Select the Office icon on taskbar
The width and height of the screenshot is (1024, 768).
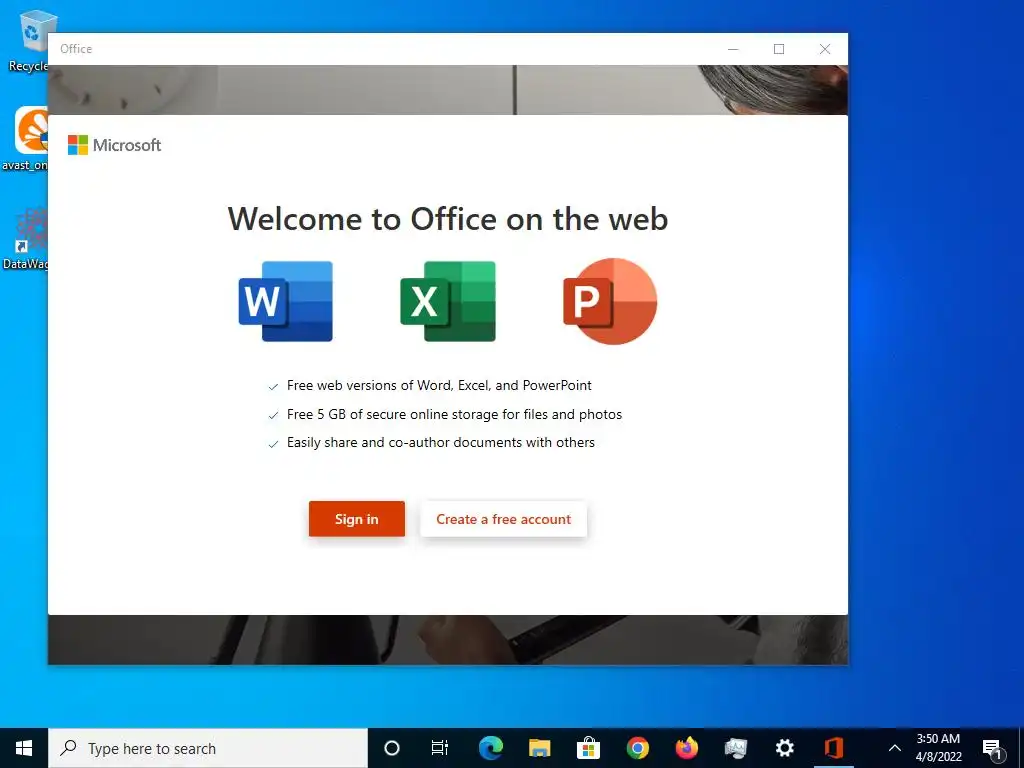coord(834,748)
